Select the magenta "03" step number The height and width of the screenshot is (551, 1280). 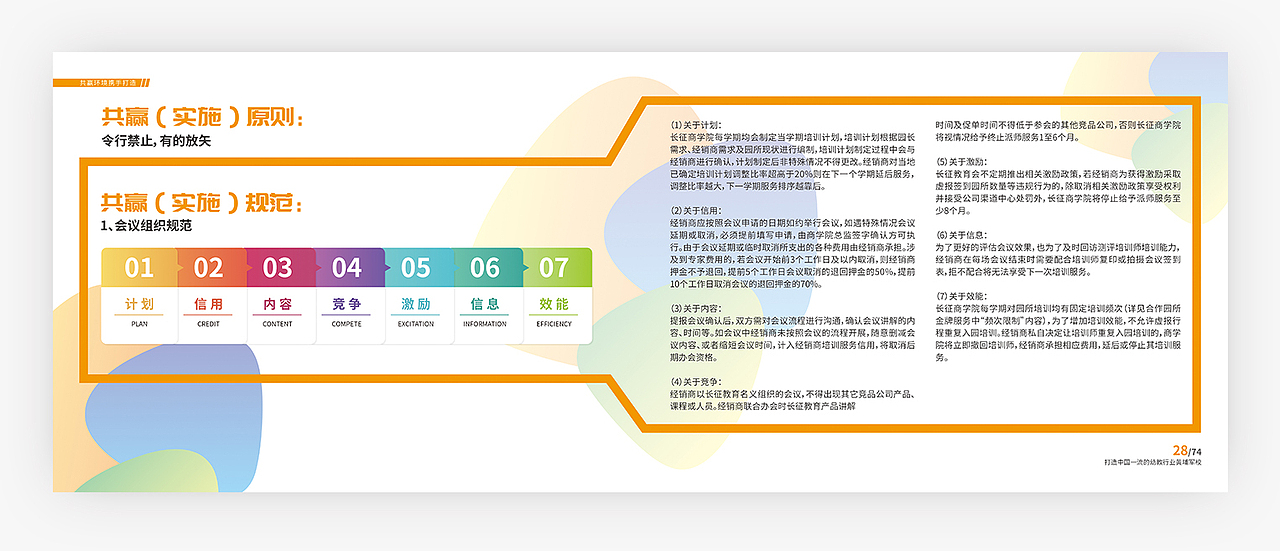(x=277, y=268)
